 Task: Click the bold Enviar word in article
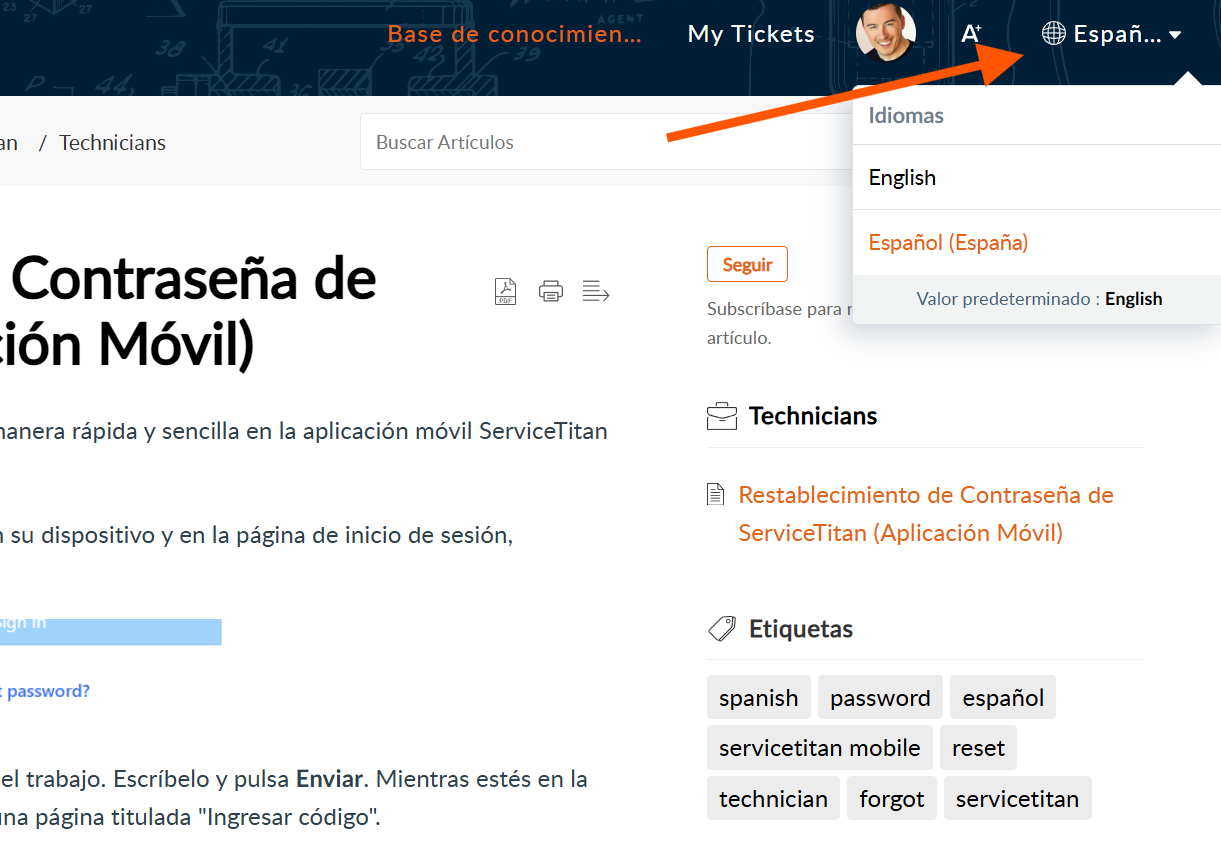coord(332,778)
